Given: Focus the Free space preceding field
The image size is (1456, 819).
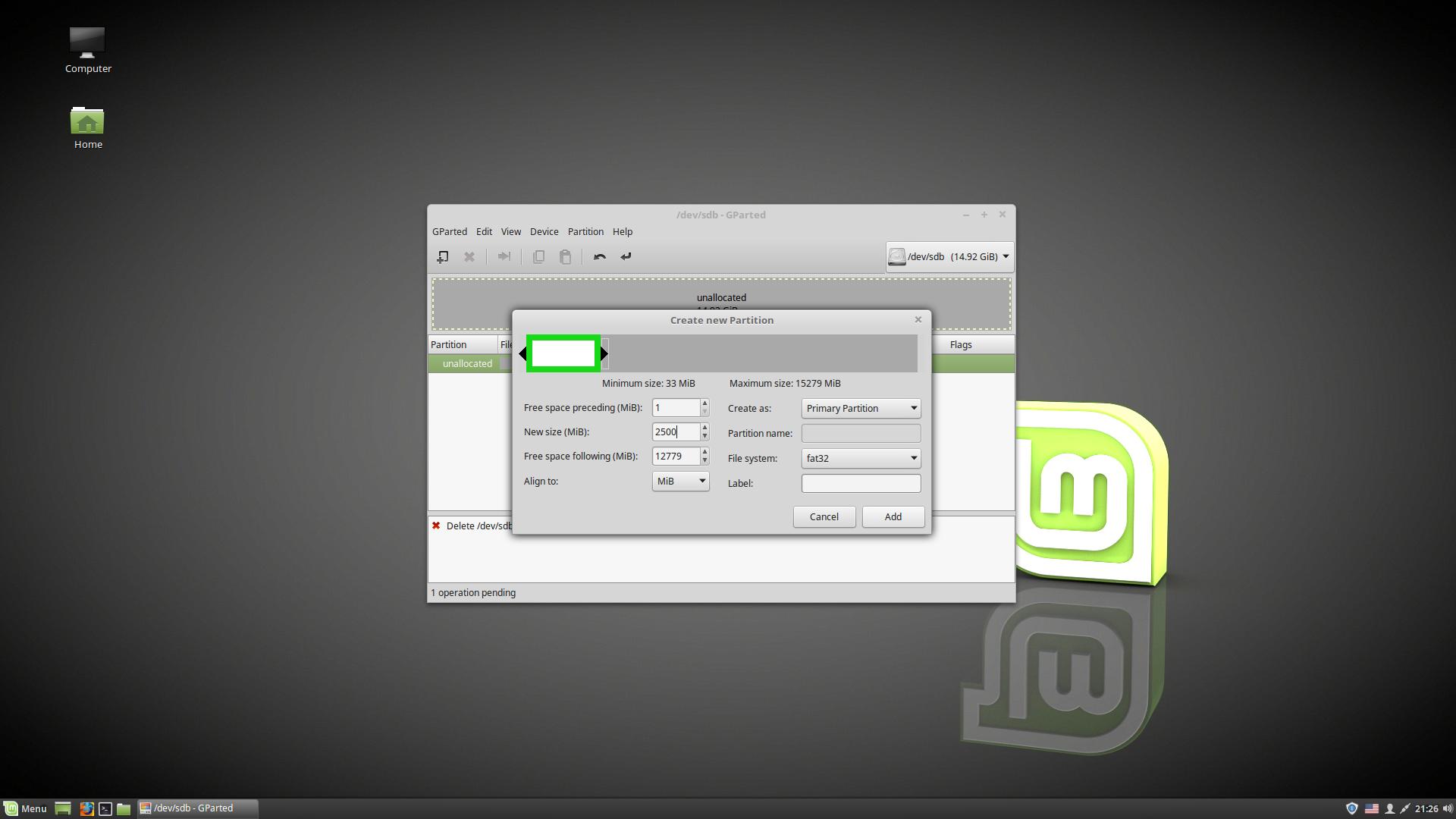Looking at the screenshot, I should click(676, 408).
